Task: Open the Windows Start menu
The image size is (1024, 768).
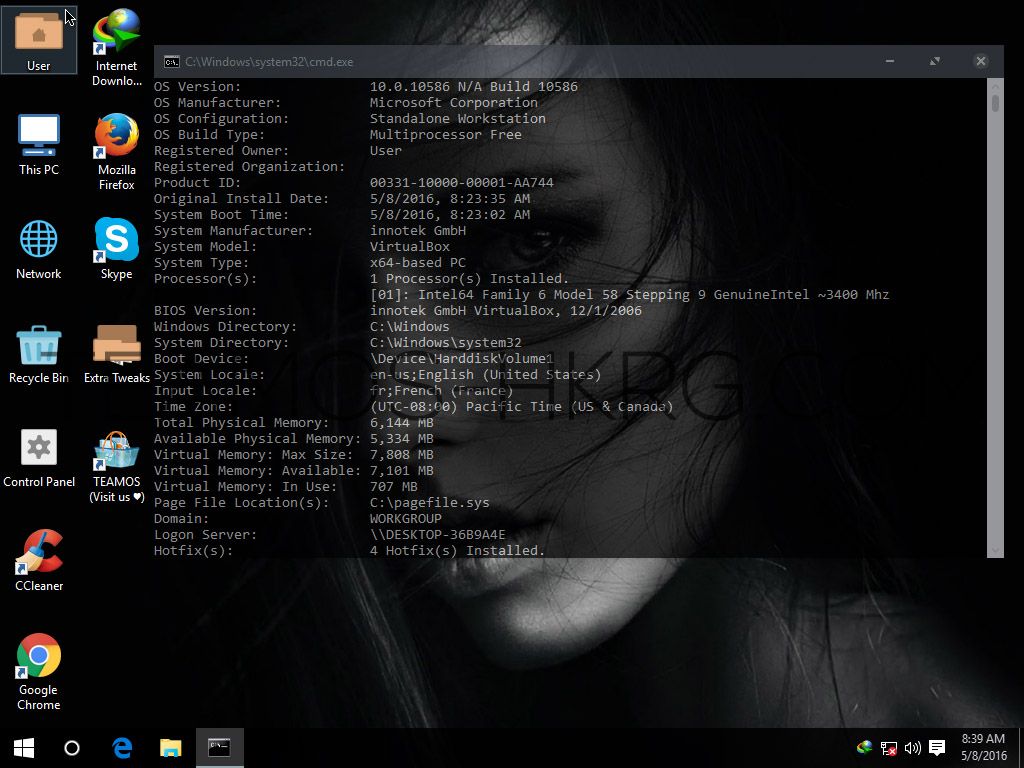Action: [24, 747]
